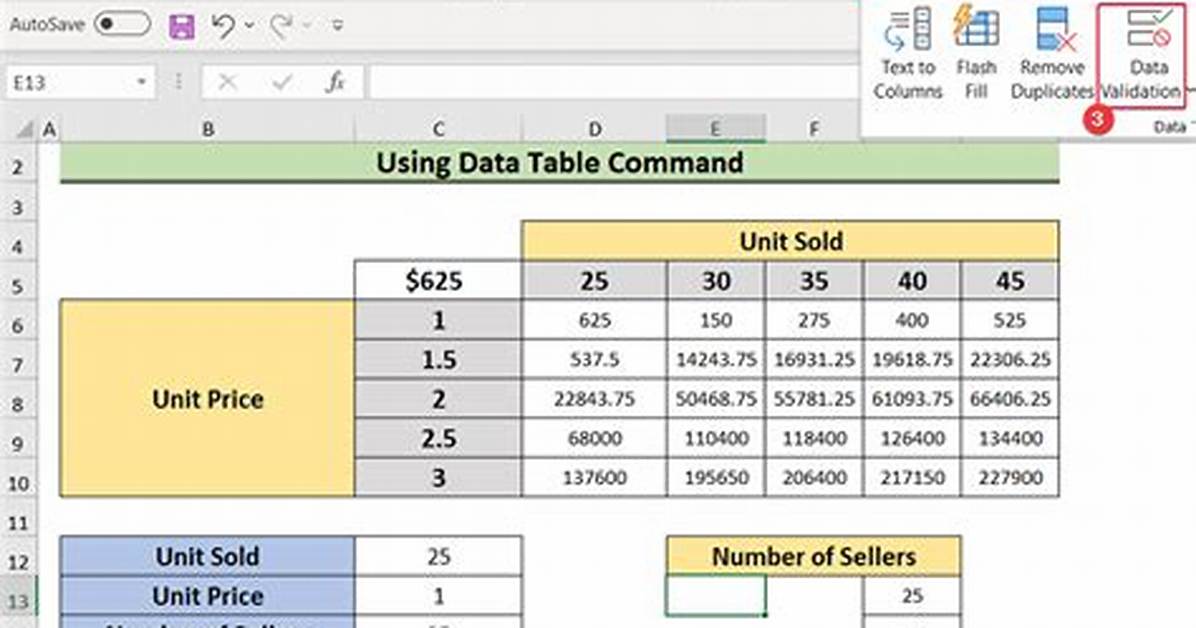1196x628 pixels.
Task: Select row 10 header
Action: pos(18,483)
